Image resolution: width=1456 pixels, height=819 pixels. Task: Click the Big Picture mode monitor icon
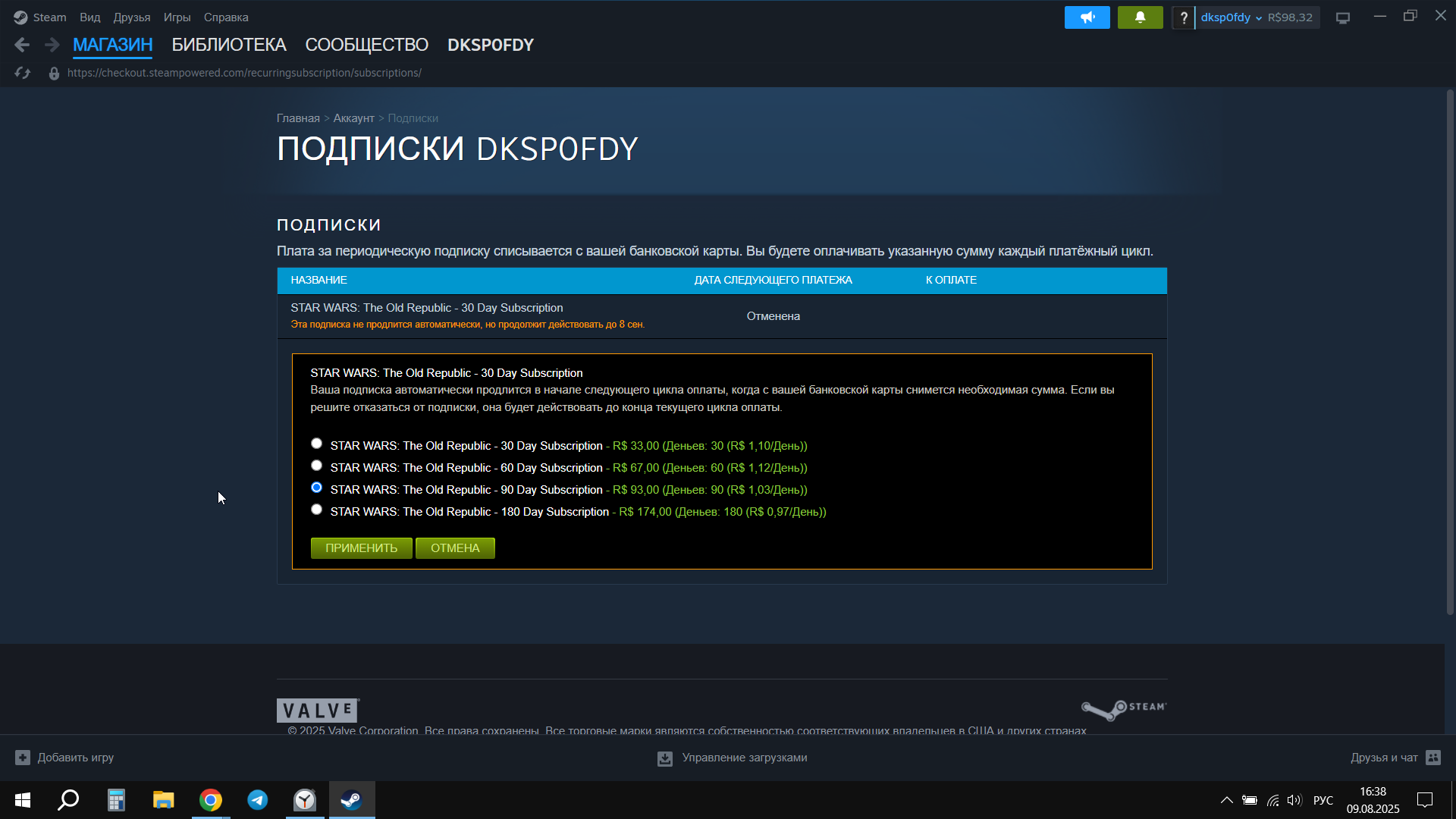pos(1342,17)
